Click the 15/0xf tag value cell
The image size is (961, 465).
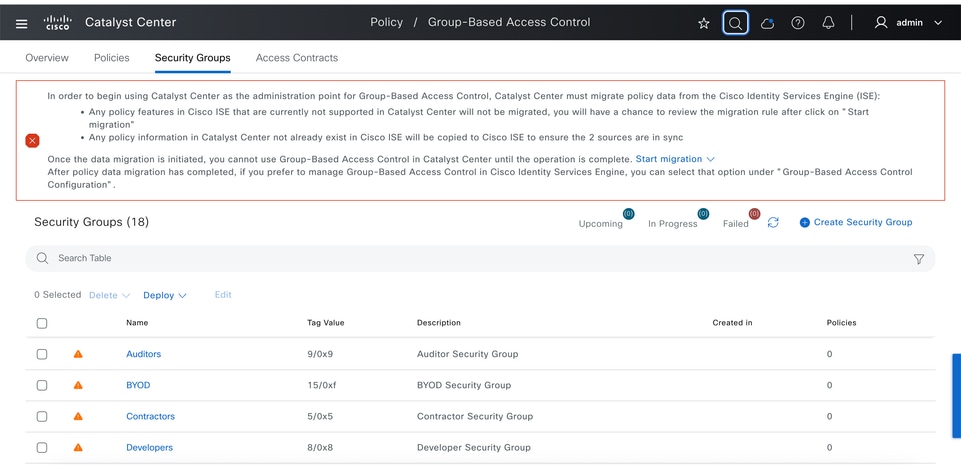click(x=322, y=385)
